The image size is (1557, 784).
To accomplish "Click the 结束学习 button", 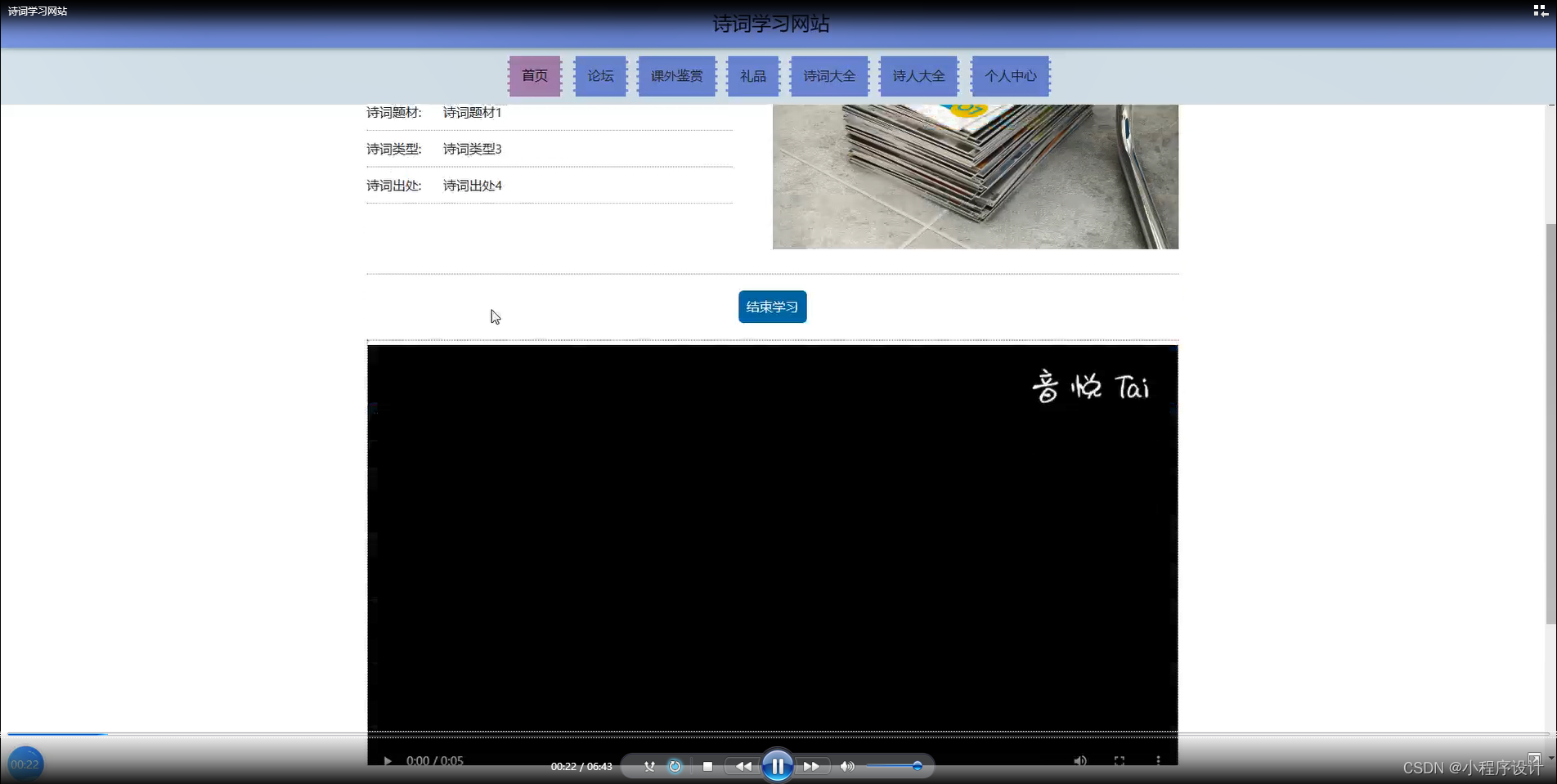I will pos(772,307).
